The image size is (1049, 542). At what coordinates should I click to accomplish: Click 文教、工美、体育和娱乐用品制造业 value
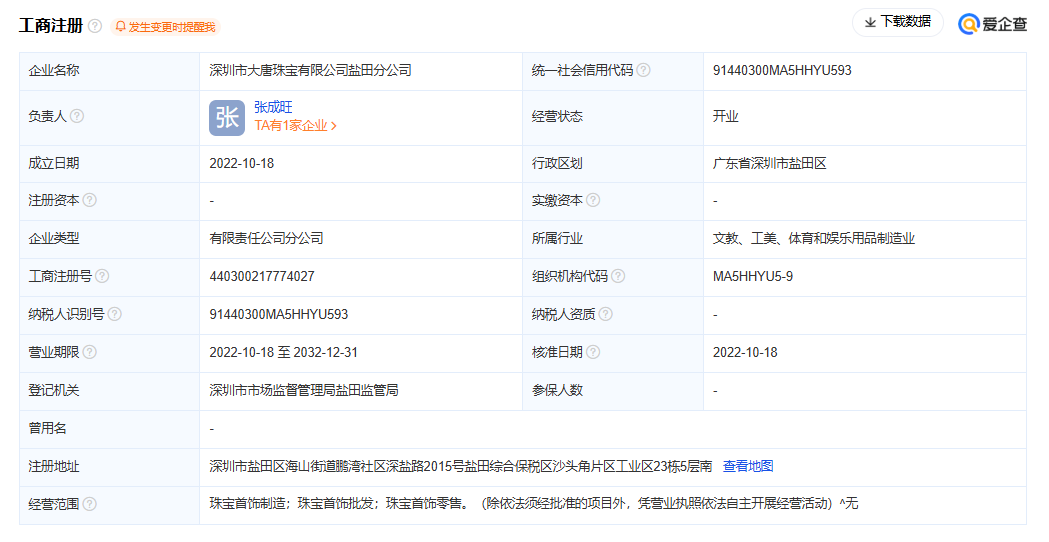pyautogui.click(x=814, y=238)
